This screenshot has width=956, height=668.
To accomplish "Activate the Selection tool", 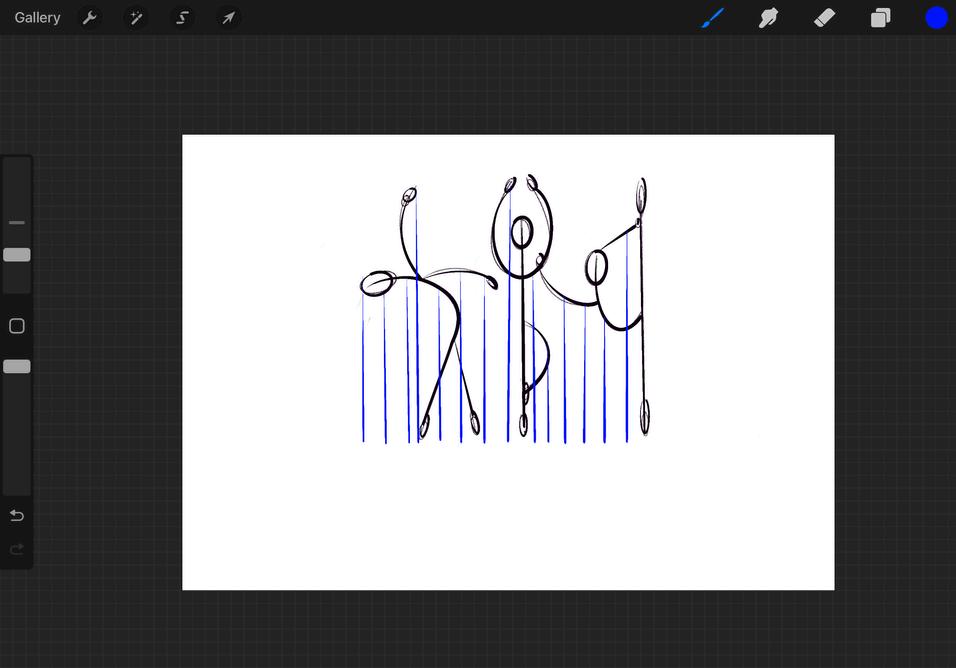I will pos(182,18).
